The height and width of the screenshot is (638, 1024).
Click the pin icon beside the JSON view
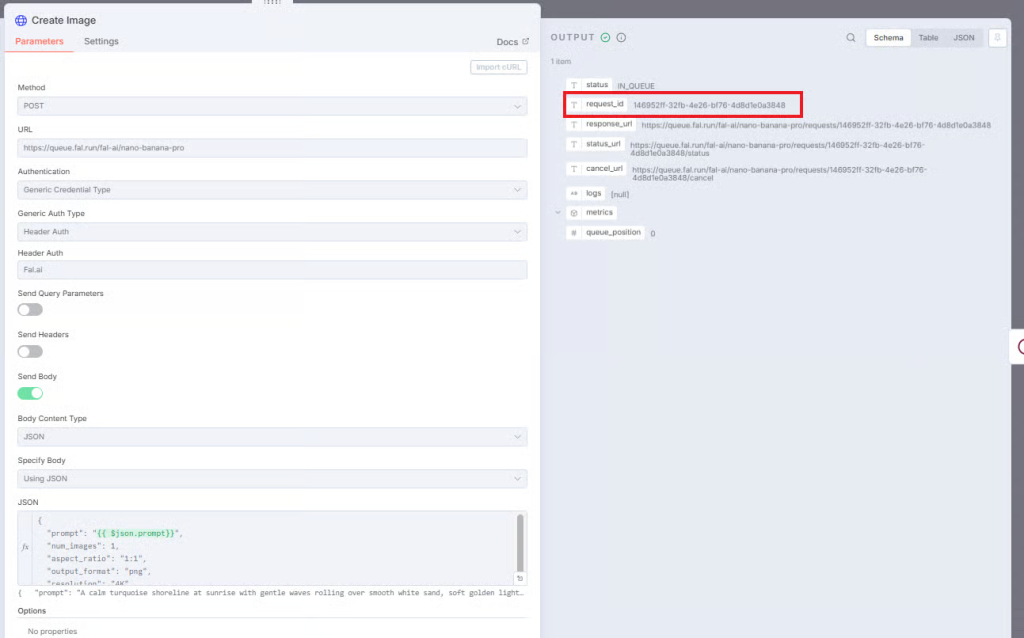point(997,38)
